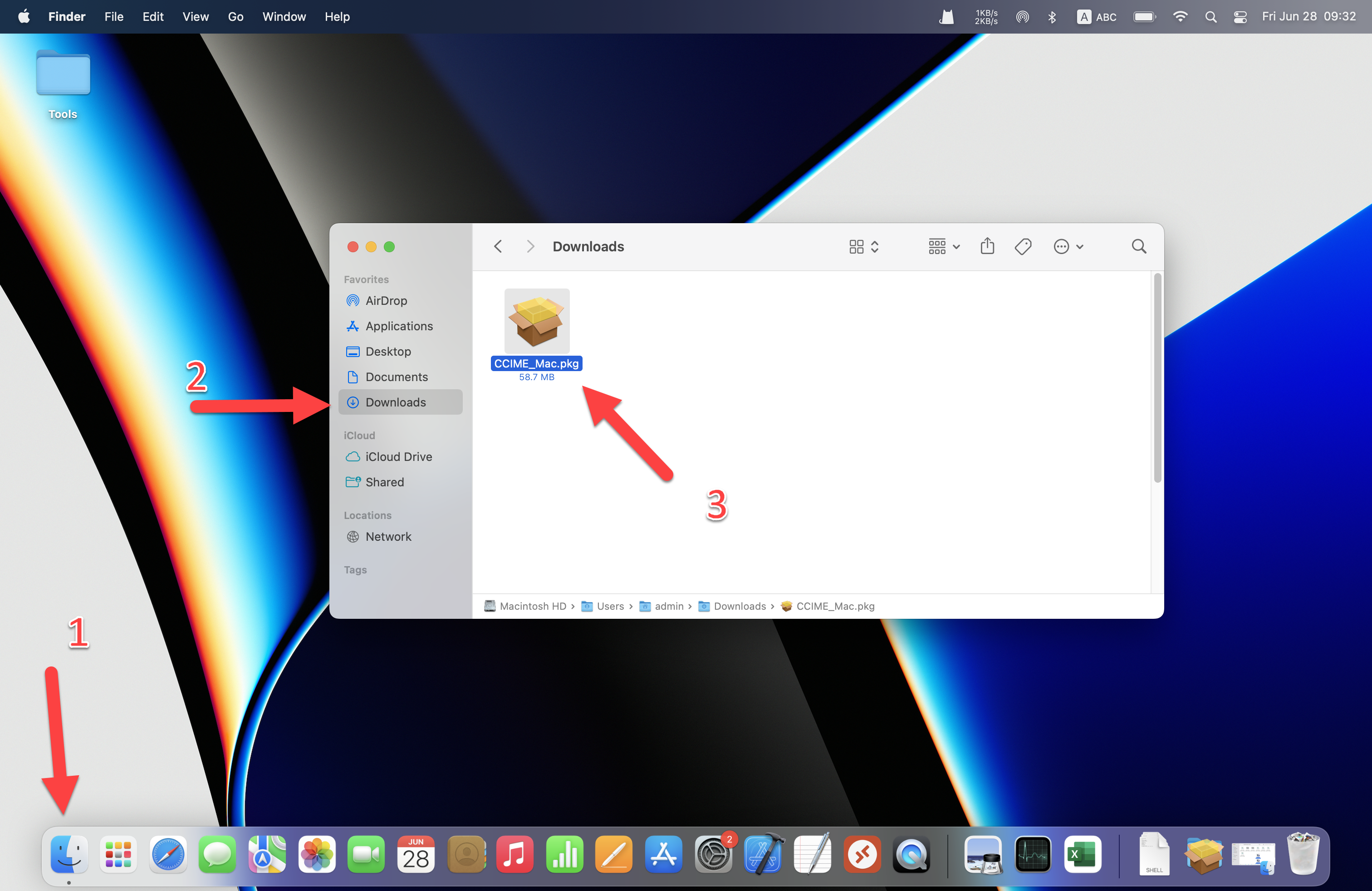Viewport: 1372px width, 891px height.
Task: Open the Group By dropdown
Action: pos(944,247)
